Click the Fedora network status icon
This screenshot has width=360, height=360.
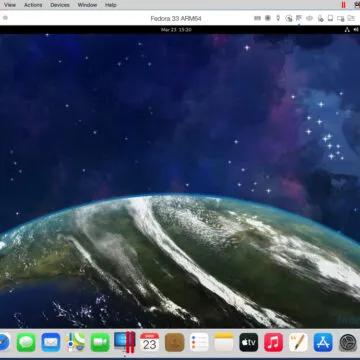(347, 30)
